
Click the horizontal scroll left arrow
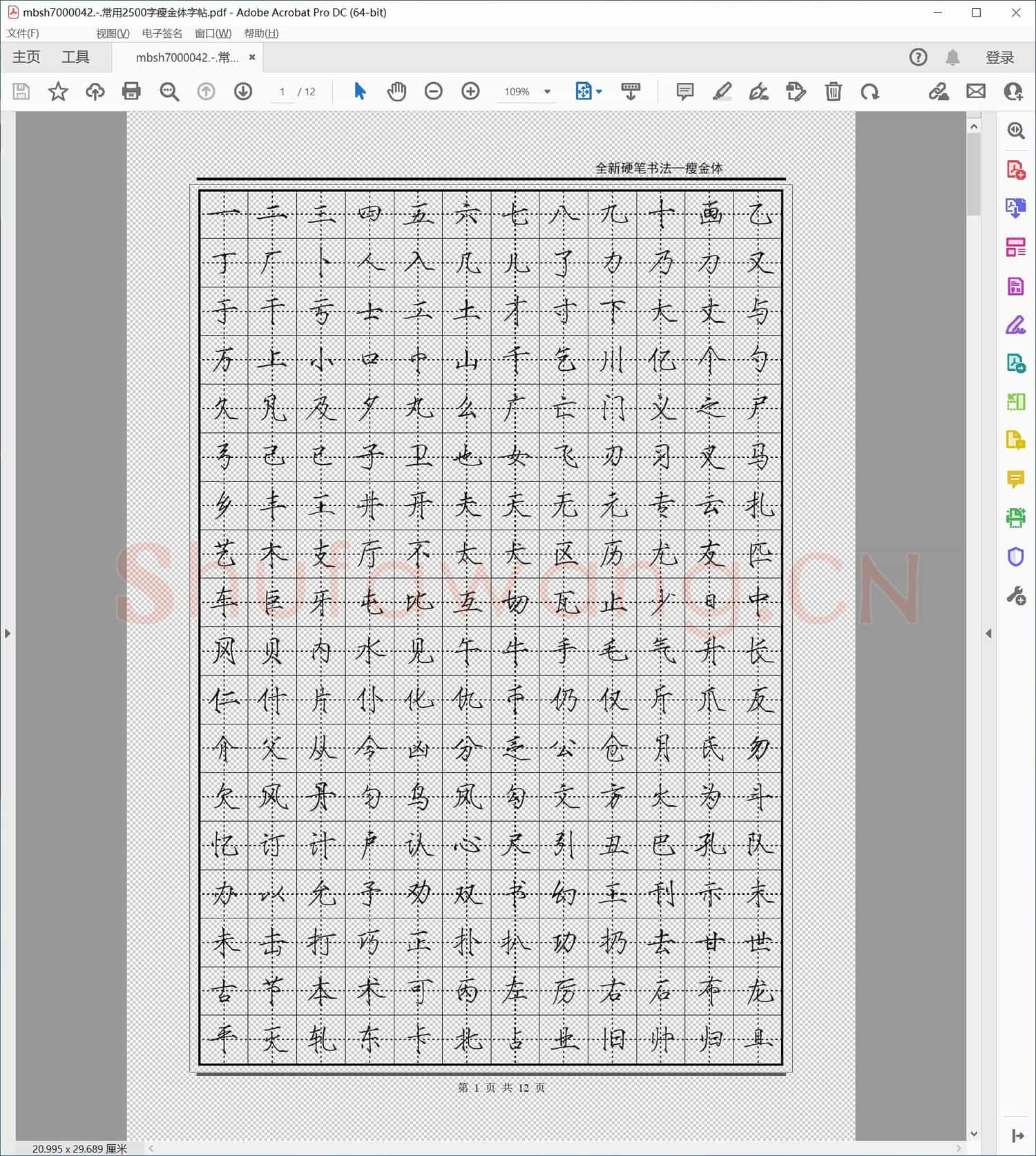[x=151, y=1148]
